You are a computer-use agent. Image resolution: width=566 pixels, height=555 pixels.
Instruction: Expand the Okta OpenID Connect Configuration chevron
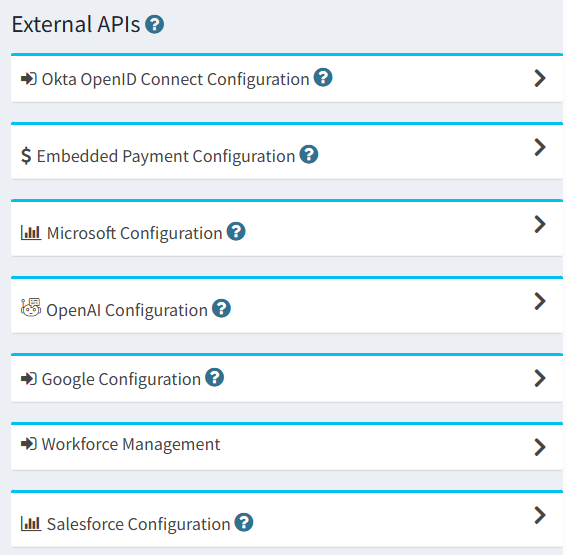pyautogui.click(x=540, y=78)
